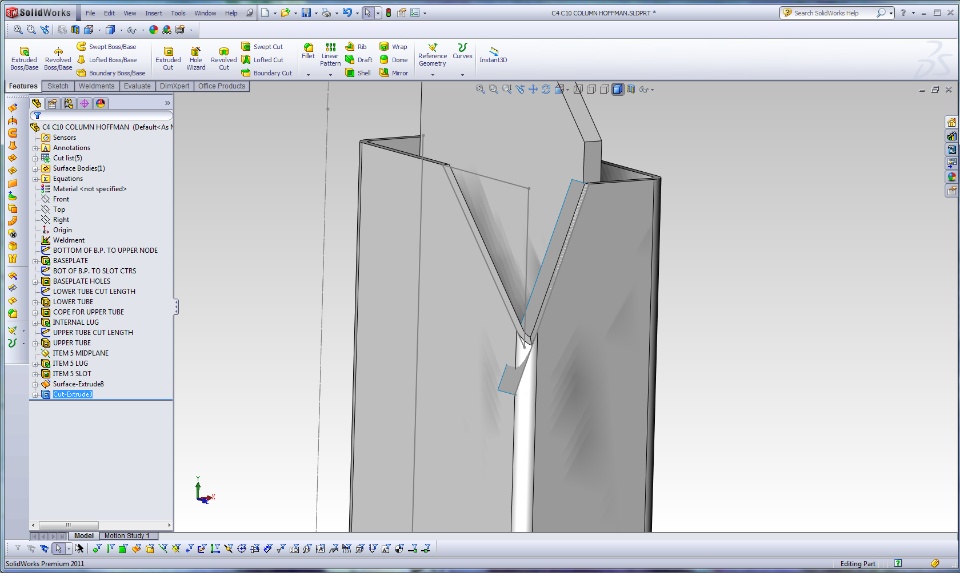Screen dimensions: 960x573
Task: Expand the Annotations tree node
Action: (36, 148)
